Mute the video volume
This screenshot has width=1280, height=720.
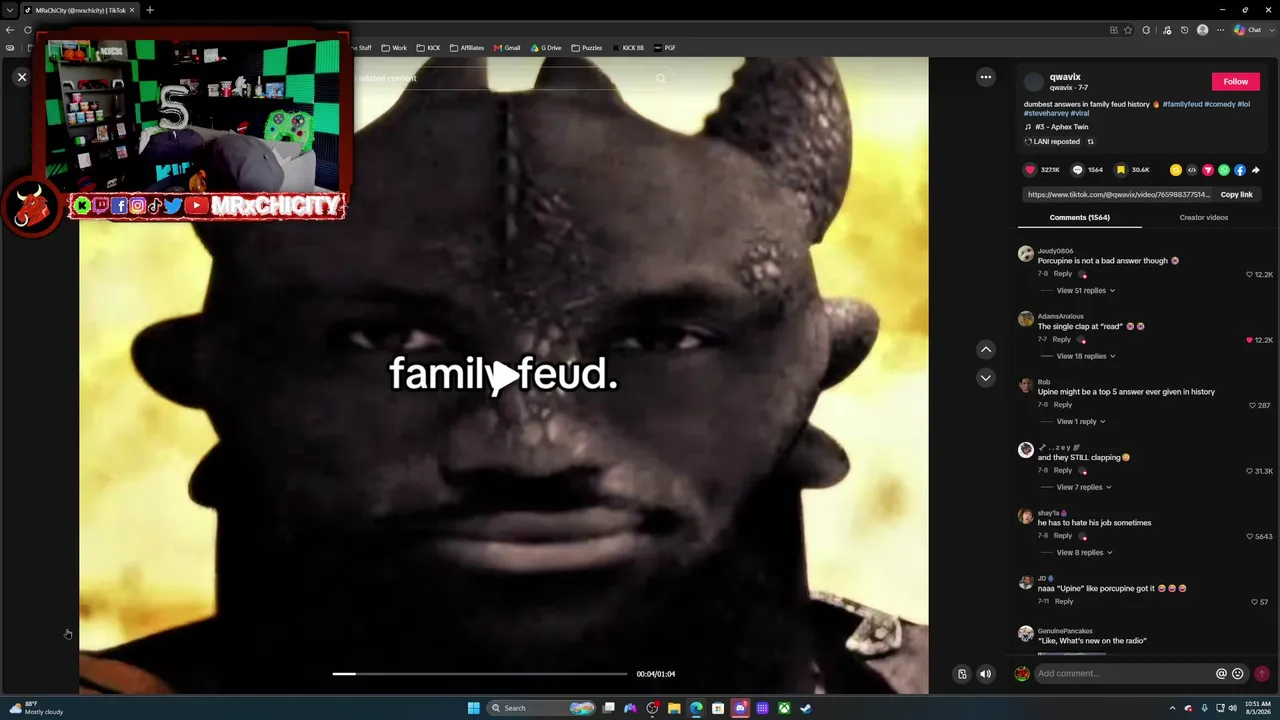(985, 674)
